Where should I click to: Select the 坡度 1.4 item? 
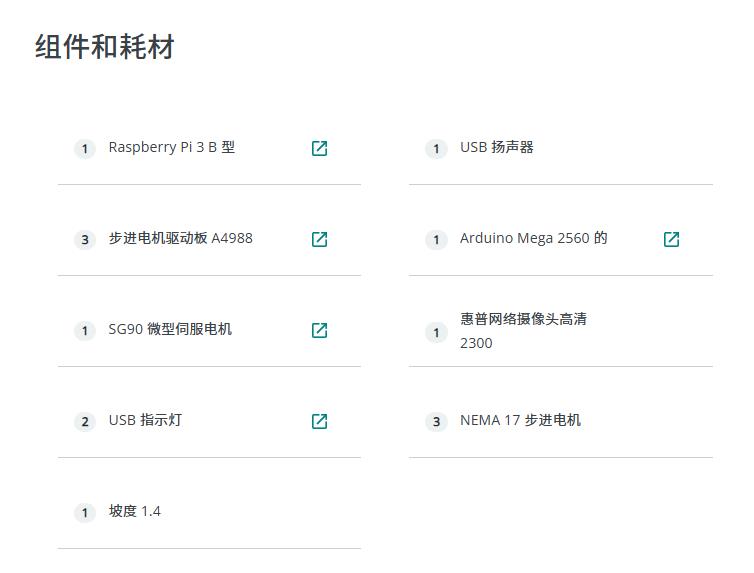click(x=134, y=511)
